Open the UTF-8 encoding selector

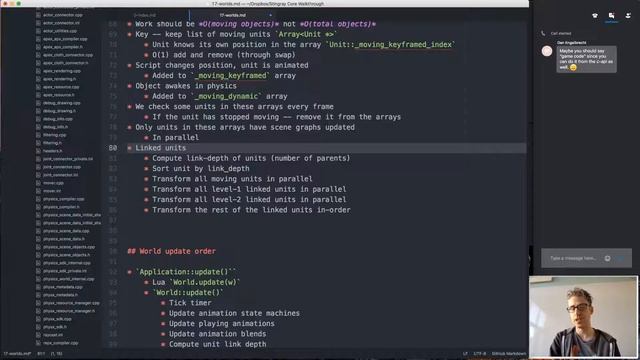[480, 354]
